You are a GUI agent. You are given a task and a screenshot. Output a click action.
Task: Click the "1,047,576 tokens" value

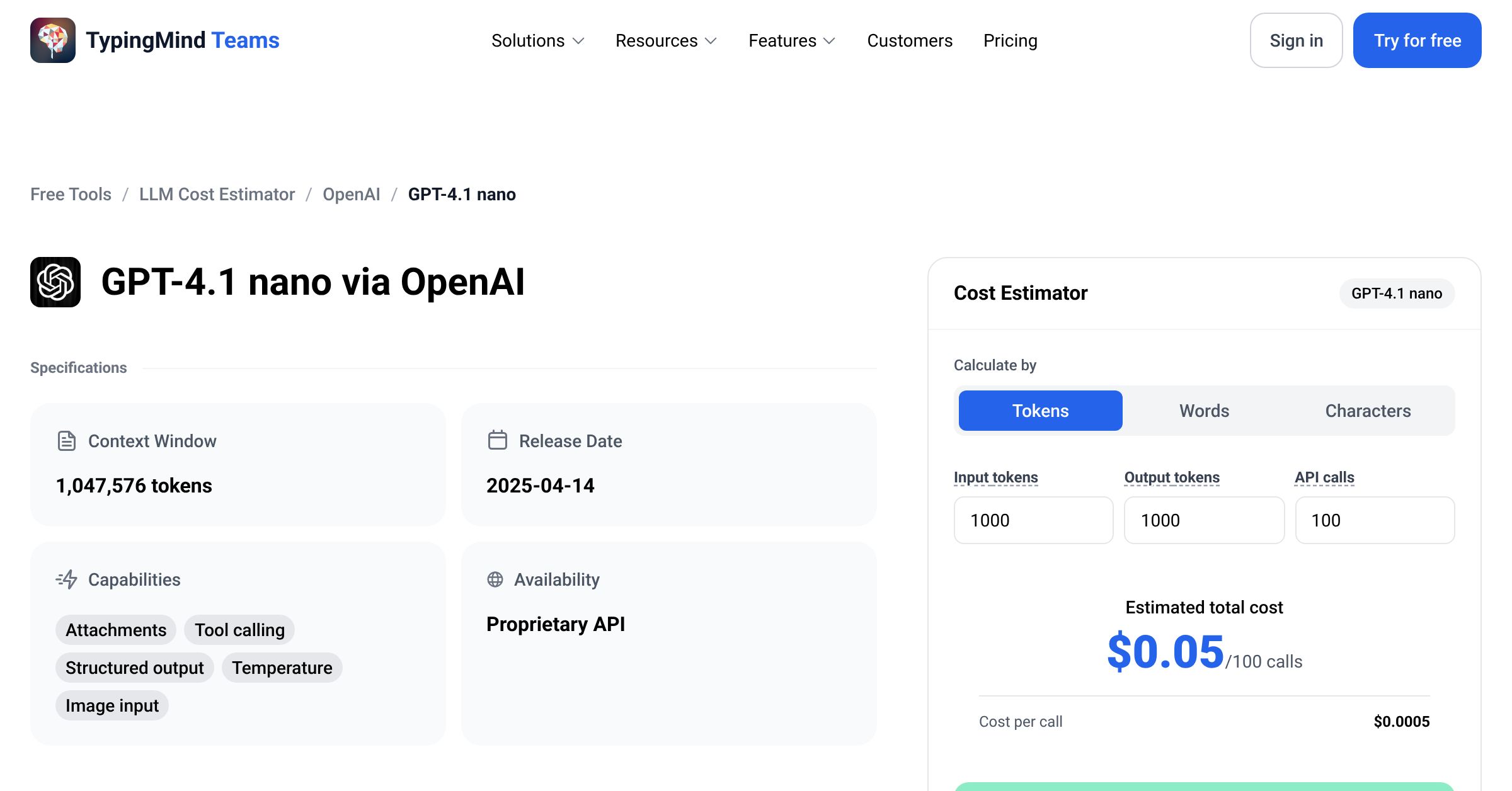134,486
